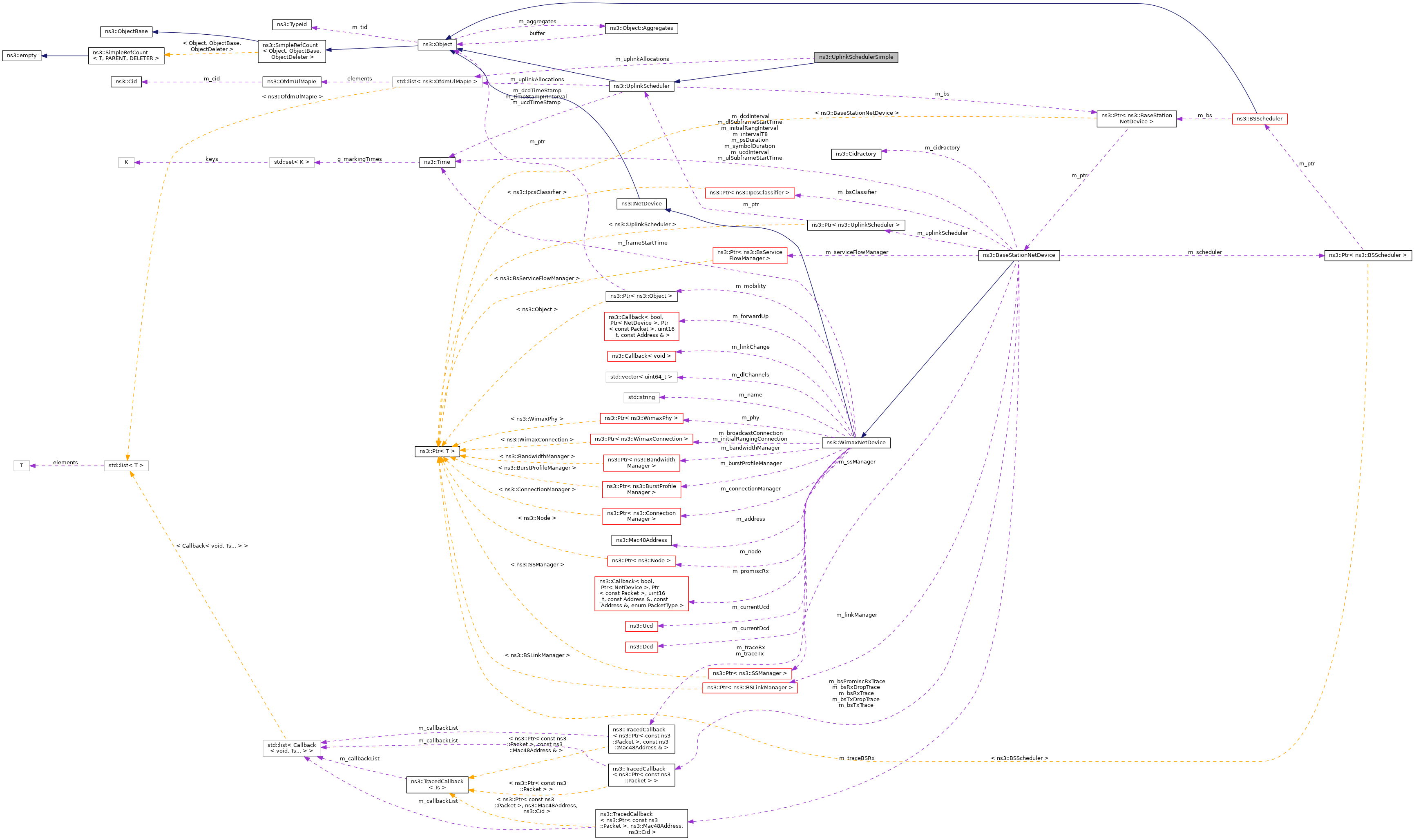Click the std::string node
Screen dimensions: 1414x840
641,398
